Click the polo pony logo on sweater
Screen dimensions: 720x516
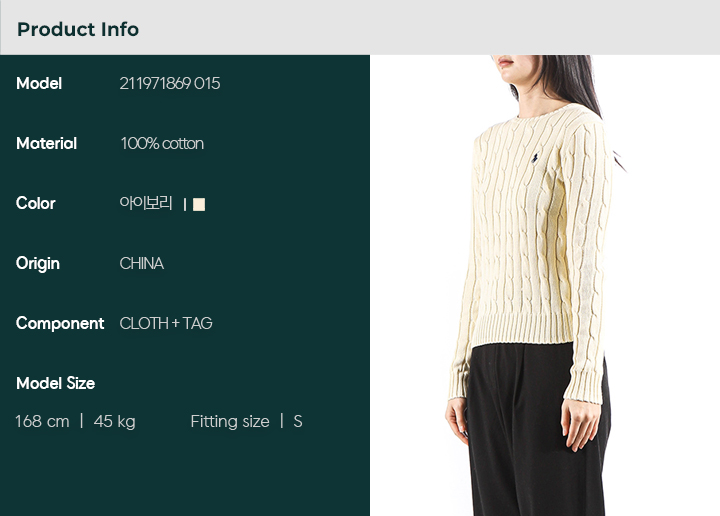click(x=534, y=158)
